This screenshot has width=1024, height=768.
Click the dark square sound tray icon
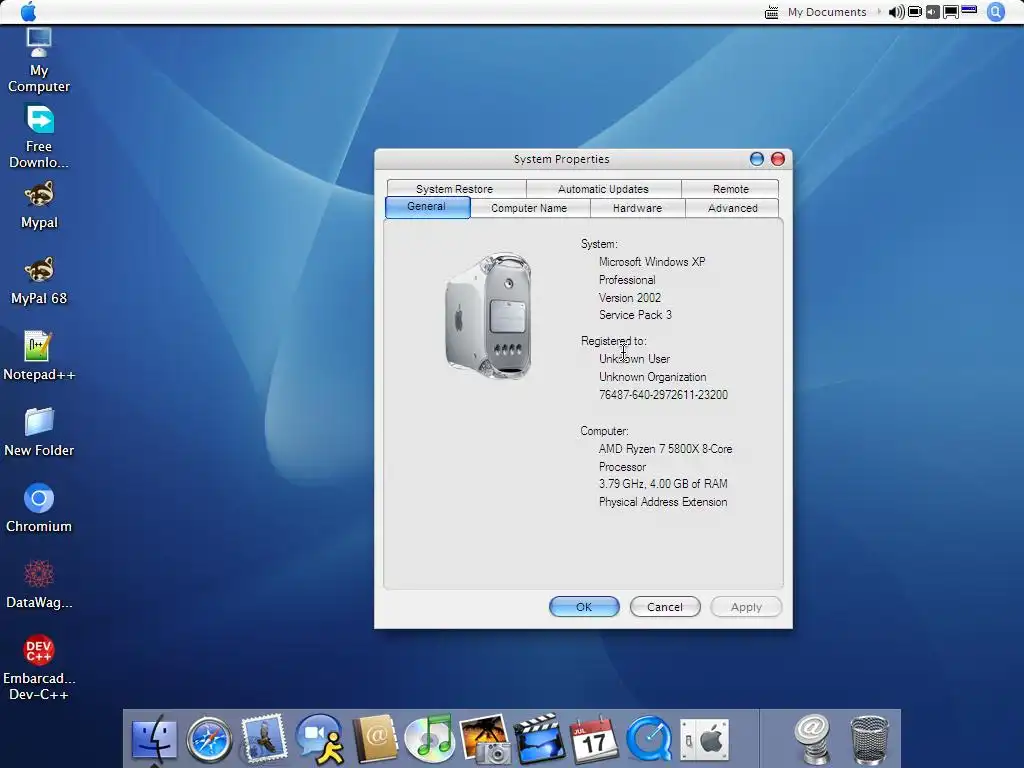[x=933, y=12]
